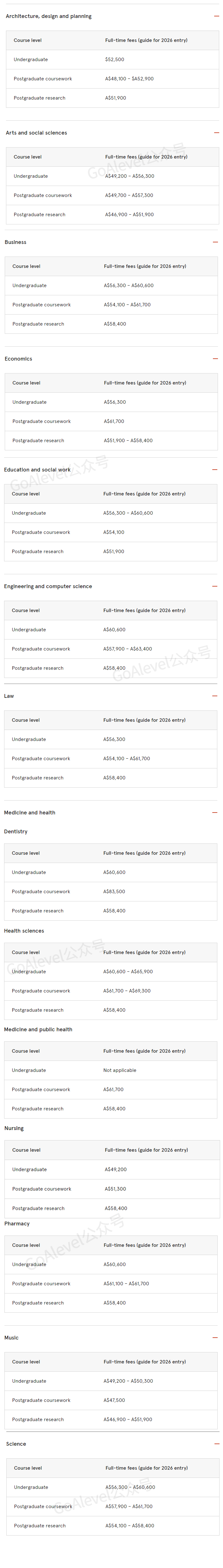Hide the Science section via minus icon
This screenshot has width=223, height=1568.
[x=217, y=1444]
